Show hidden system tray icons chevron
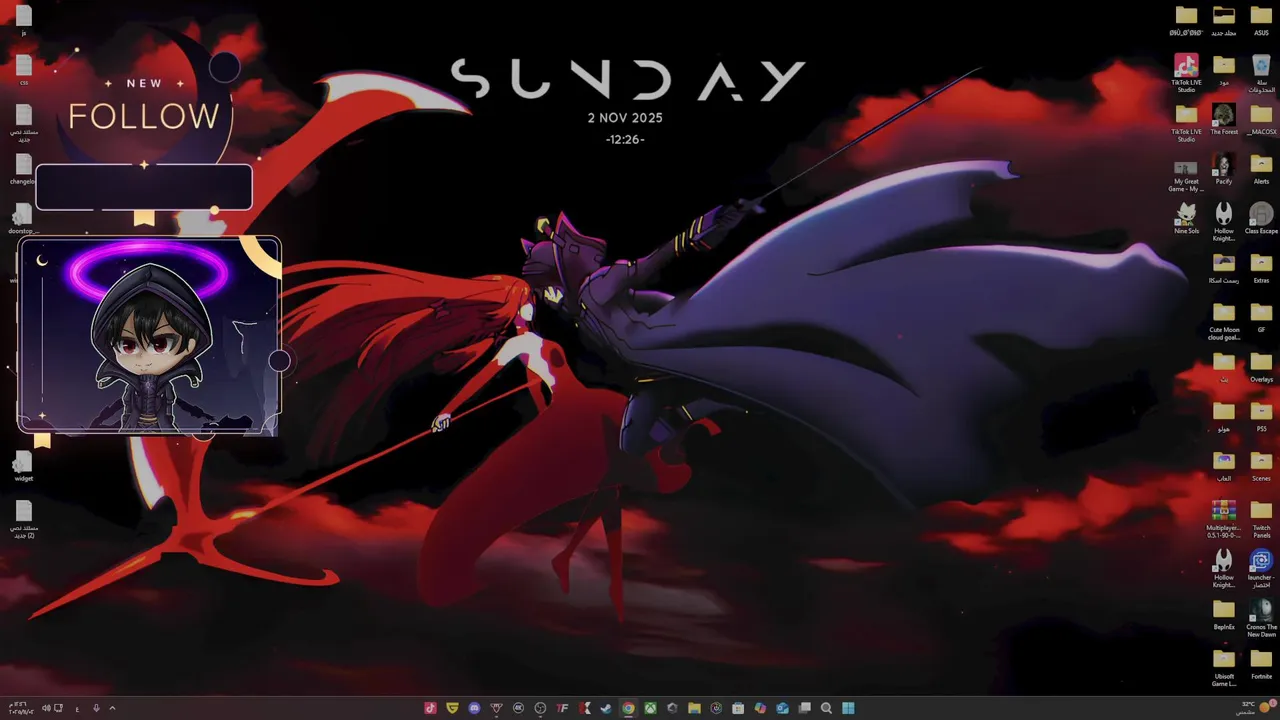Screen dimensions: 1280x720 112,708
